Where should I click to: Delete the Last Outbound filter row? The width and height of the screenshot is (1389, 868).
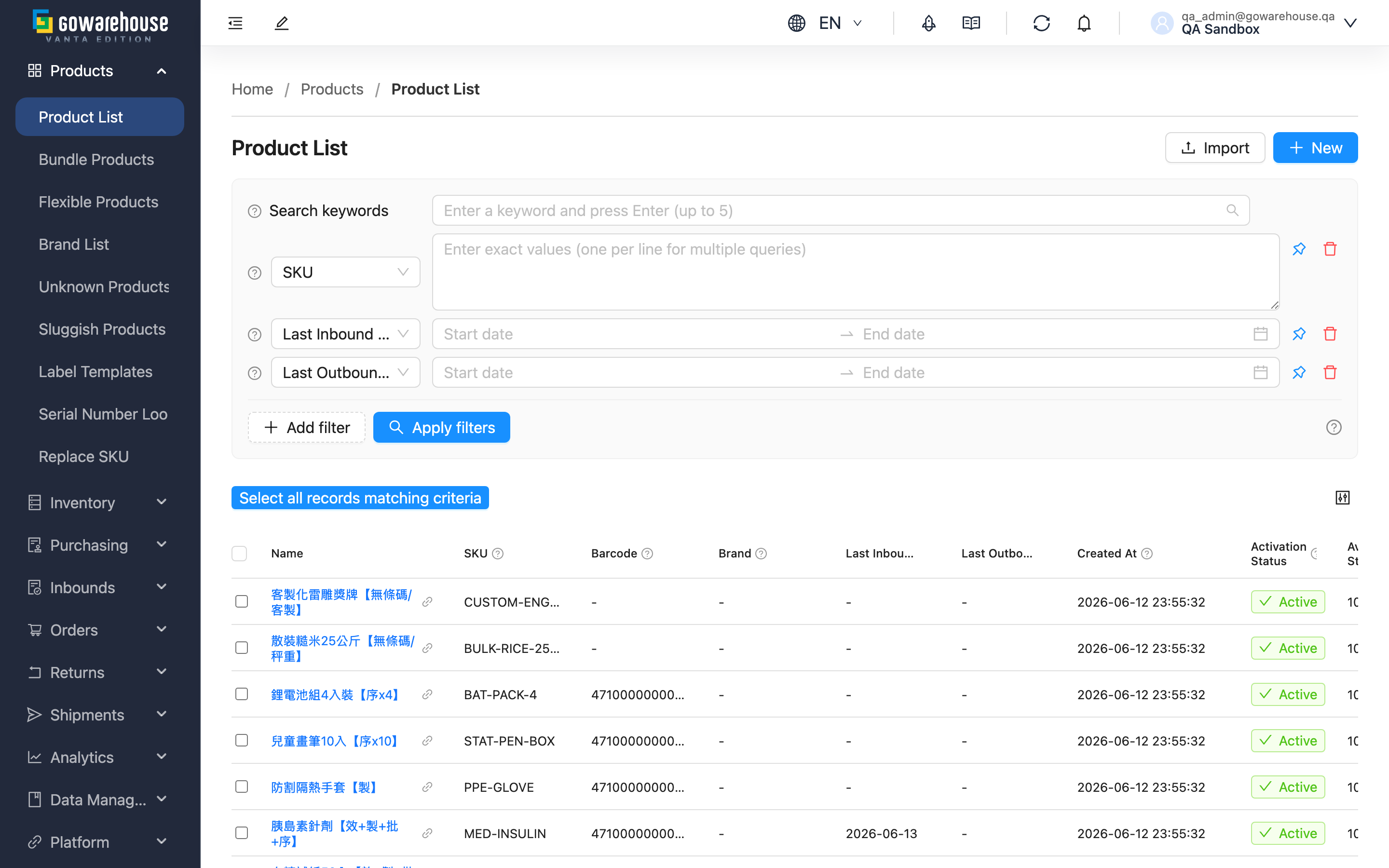click(x=1330, y=372)
